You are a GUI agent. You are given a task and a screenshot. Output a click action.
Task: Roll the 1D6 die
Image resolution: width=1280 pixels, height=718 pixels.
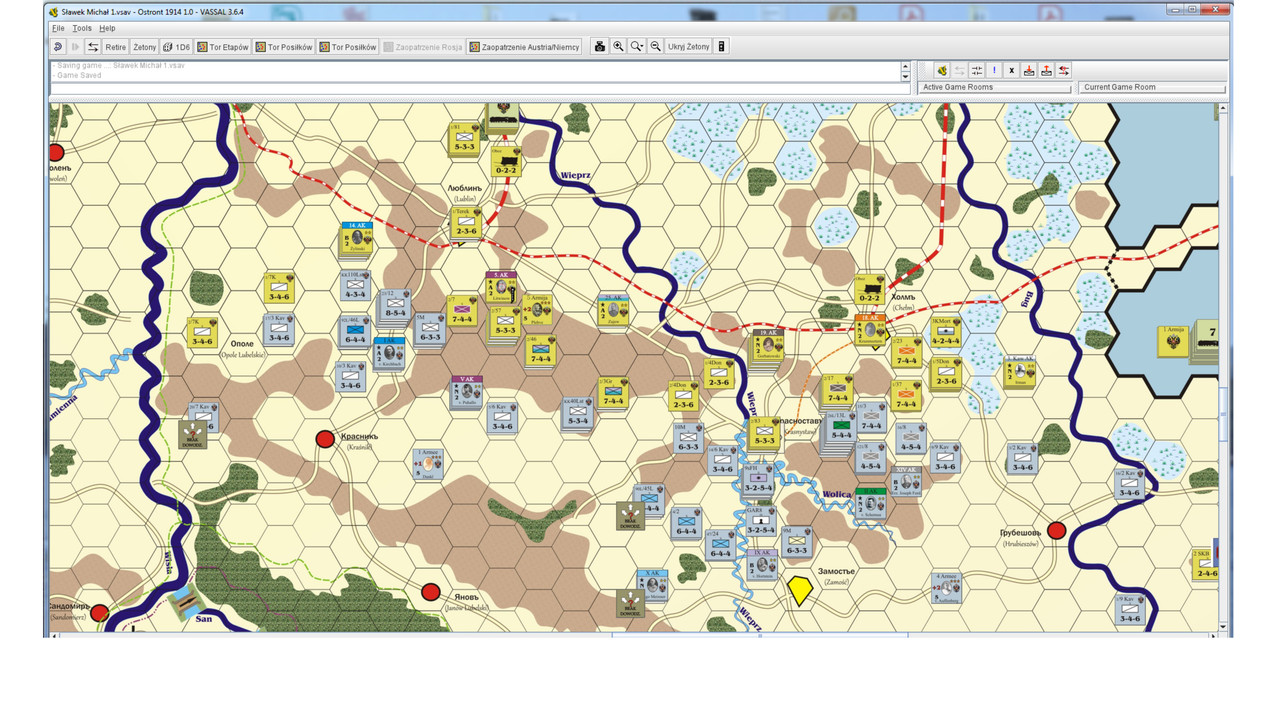[177, 47]
